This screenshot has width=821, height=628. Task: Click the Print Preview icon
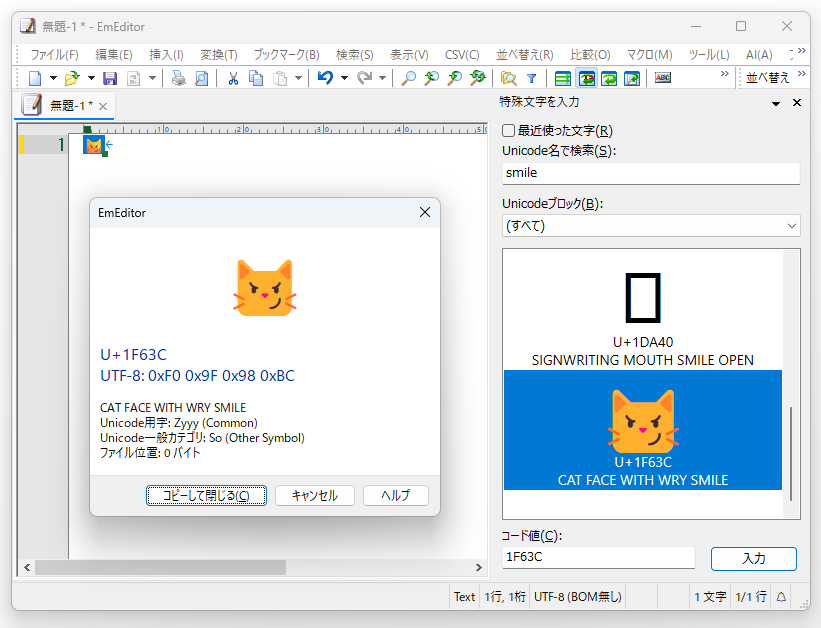(201, 79)
